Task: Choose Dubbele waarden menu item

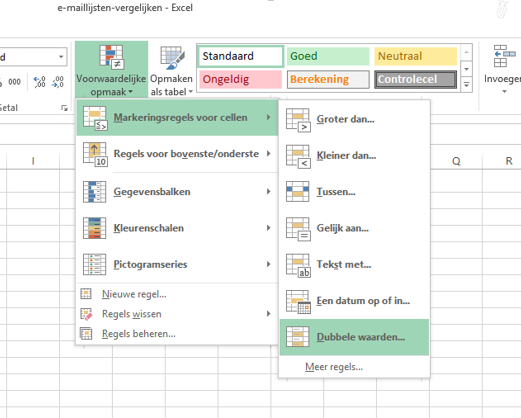Action: [354, 337]
